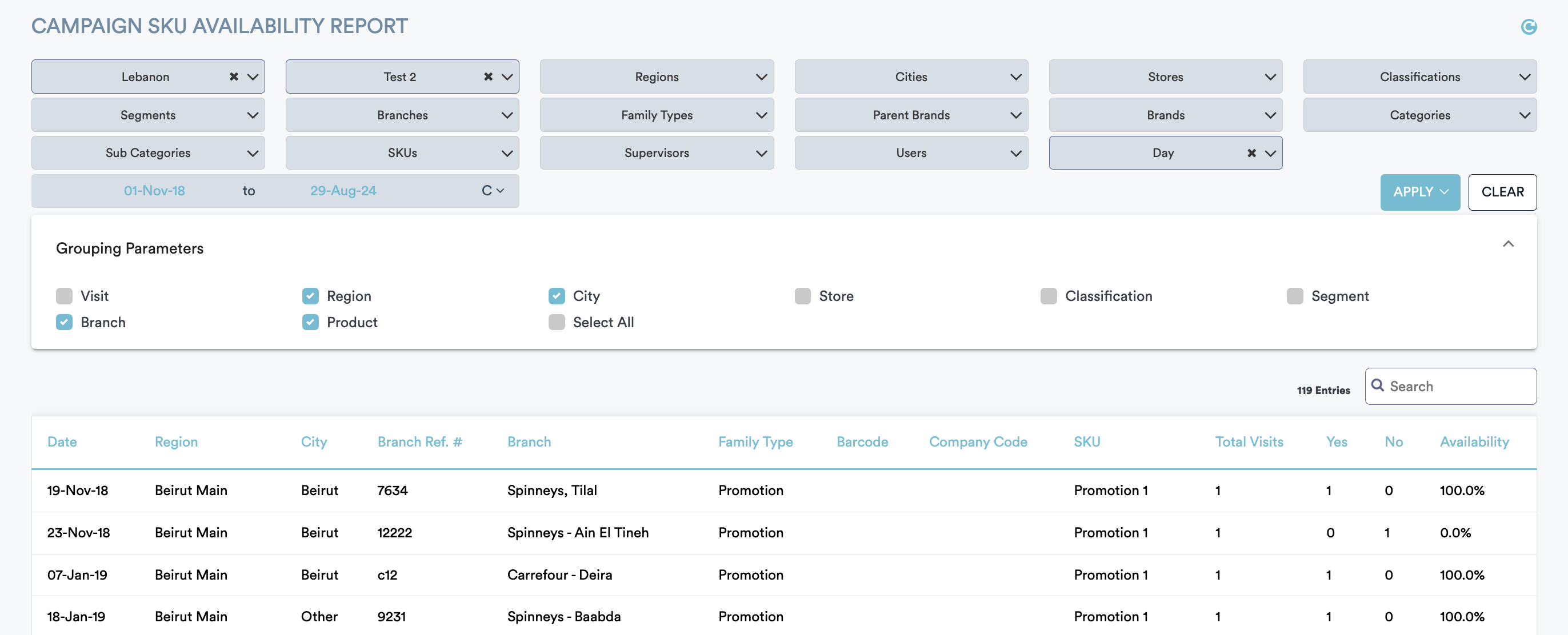Click the refresh icon beside report title

1528,27
